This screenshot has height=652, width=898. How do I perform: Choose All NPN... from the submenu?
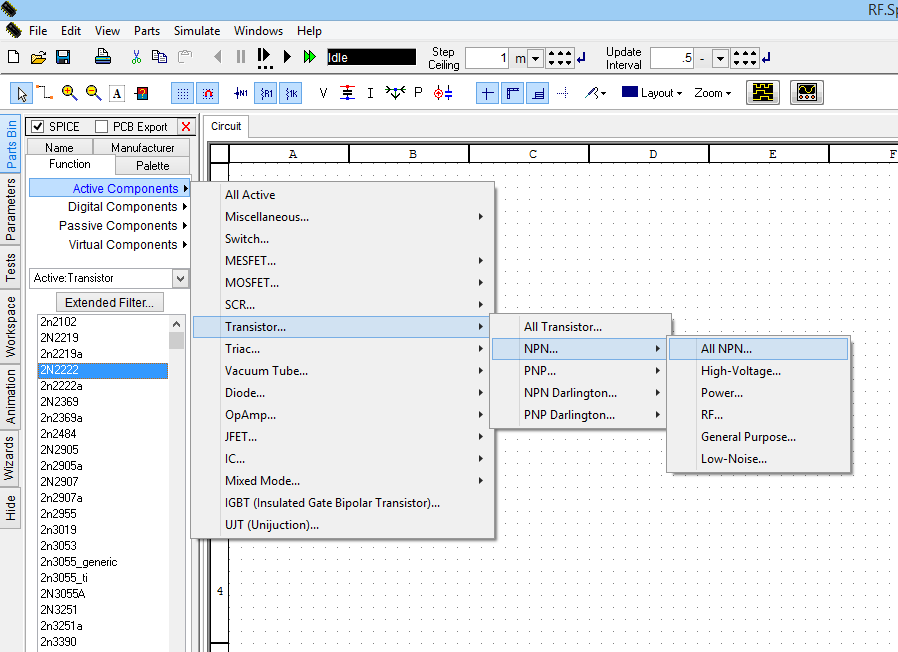pos(726,349)
